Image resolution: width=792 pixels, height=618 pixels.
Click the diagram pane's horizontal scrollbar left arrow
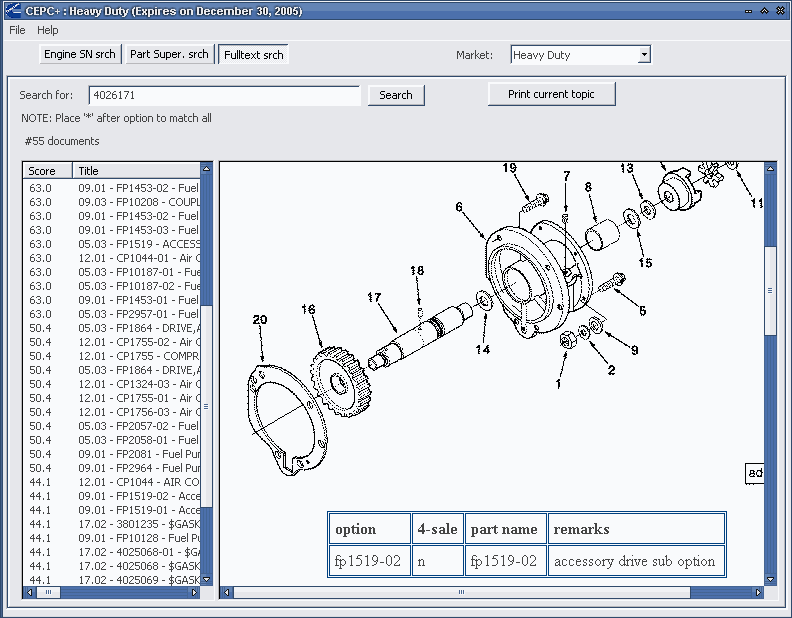coord(227,593)
